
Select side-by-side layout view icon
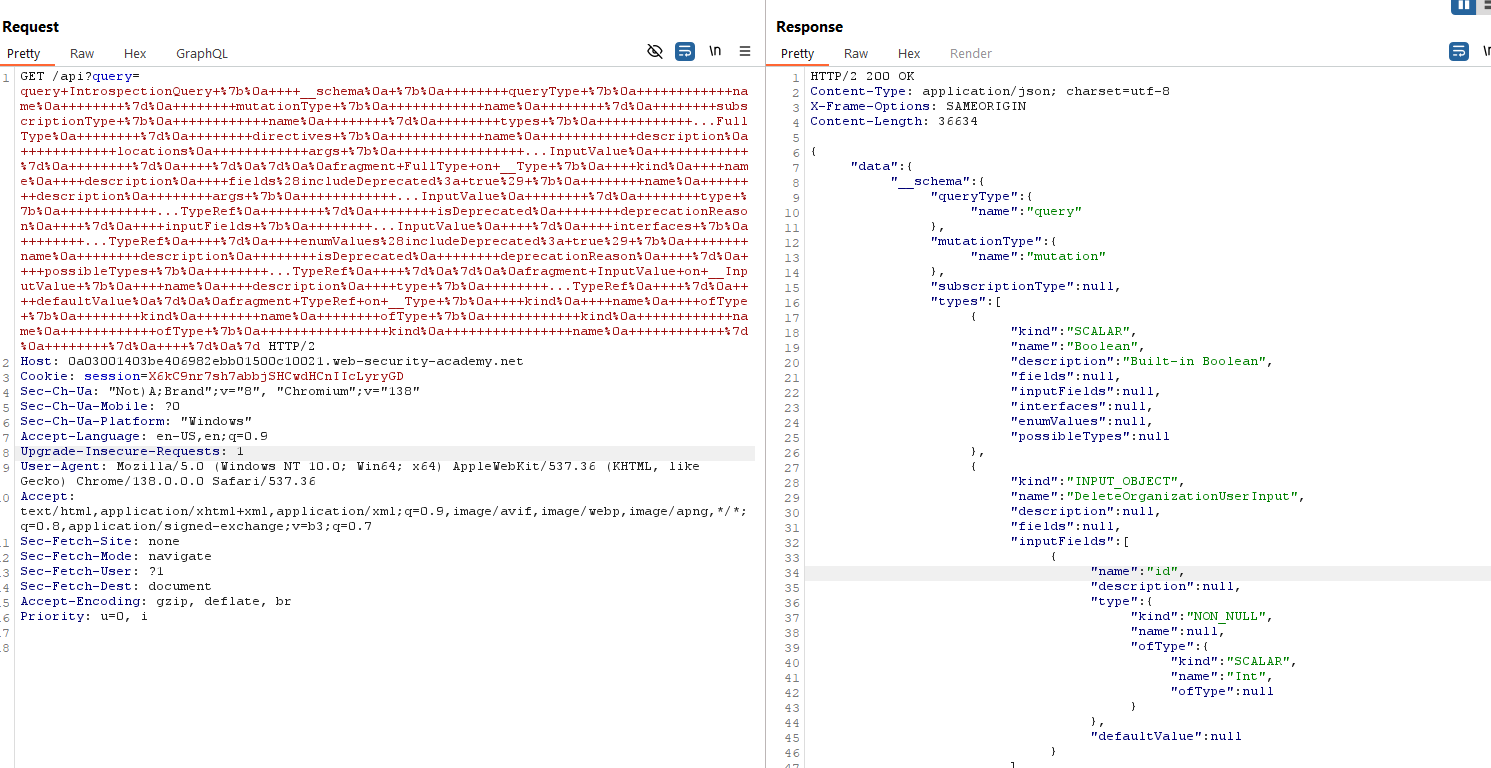(1463, 5)
